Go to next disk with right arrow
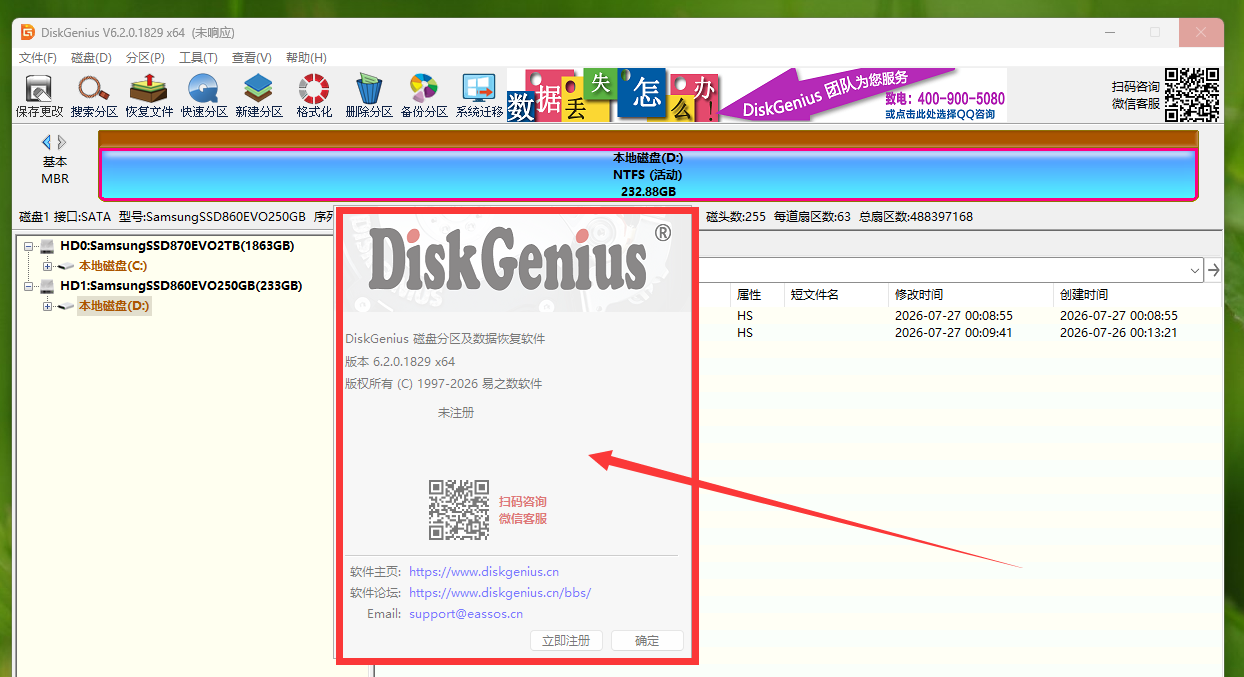The height and width of the screenshot is (677, 1244). click(62, 142)
